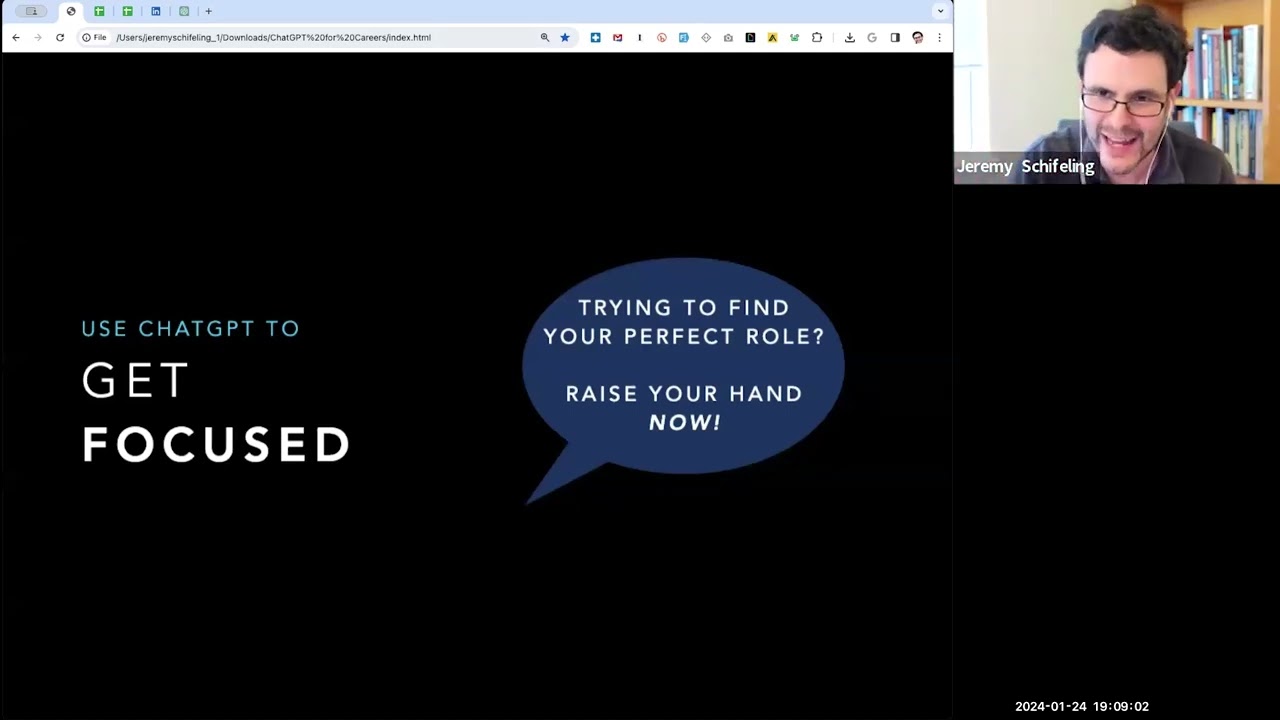This screenshot has height=720, width=1280.
Task: Open the red circular extension icon
Action: coord(661,37)
